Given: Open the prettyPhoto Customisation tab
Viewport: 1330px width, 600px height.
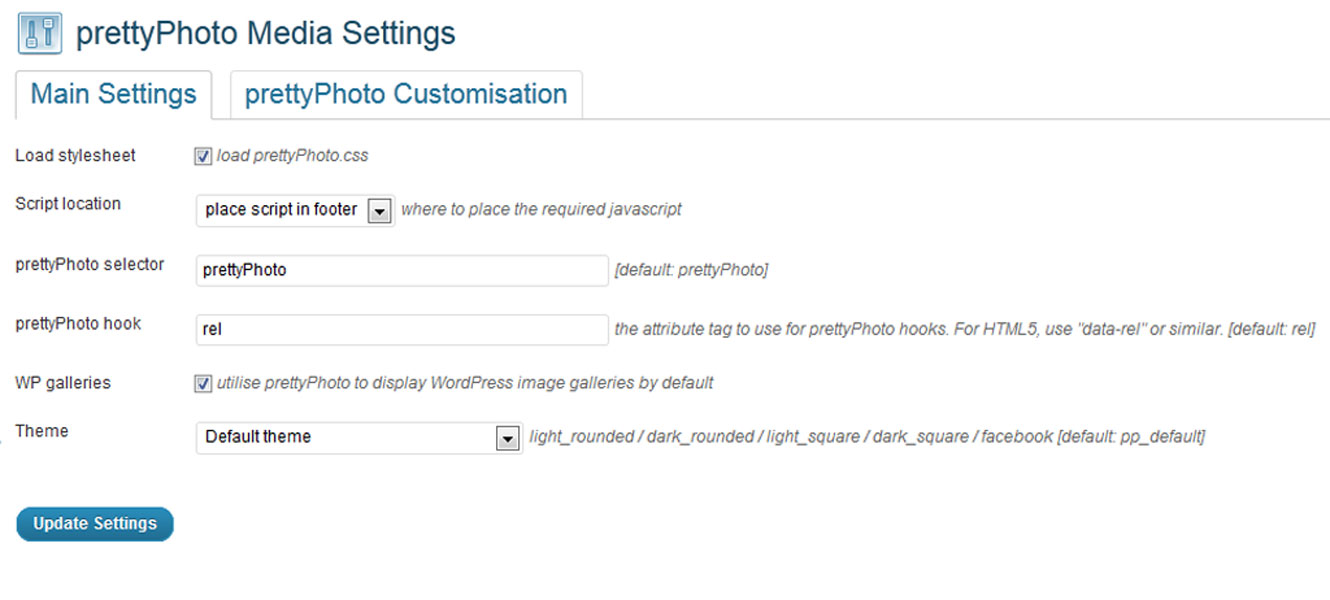Looking at the screenshot, I should point(406,94).
